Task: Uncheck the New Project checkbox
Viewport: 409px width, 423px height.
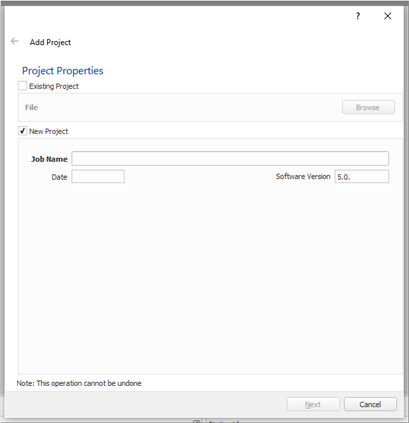Action: coord(22,131)
